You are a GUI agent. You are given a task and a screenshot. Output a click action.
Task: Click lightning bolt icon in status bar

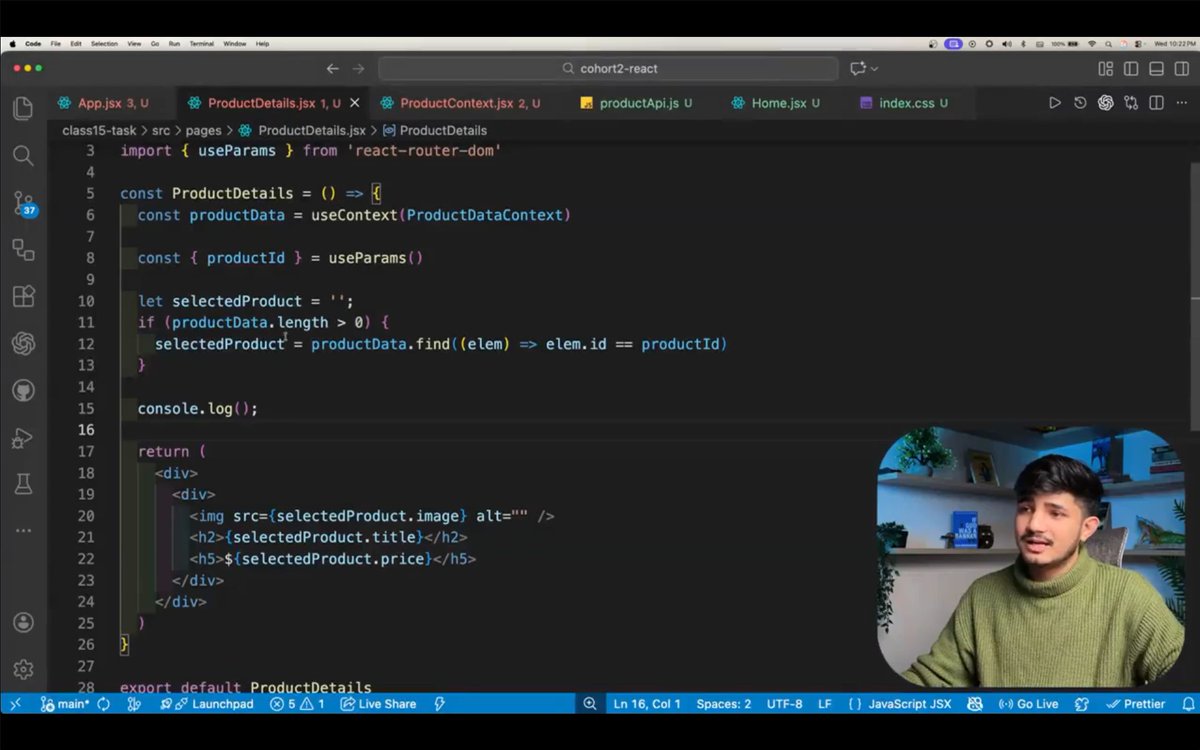[439, 704]
